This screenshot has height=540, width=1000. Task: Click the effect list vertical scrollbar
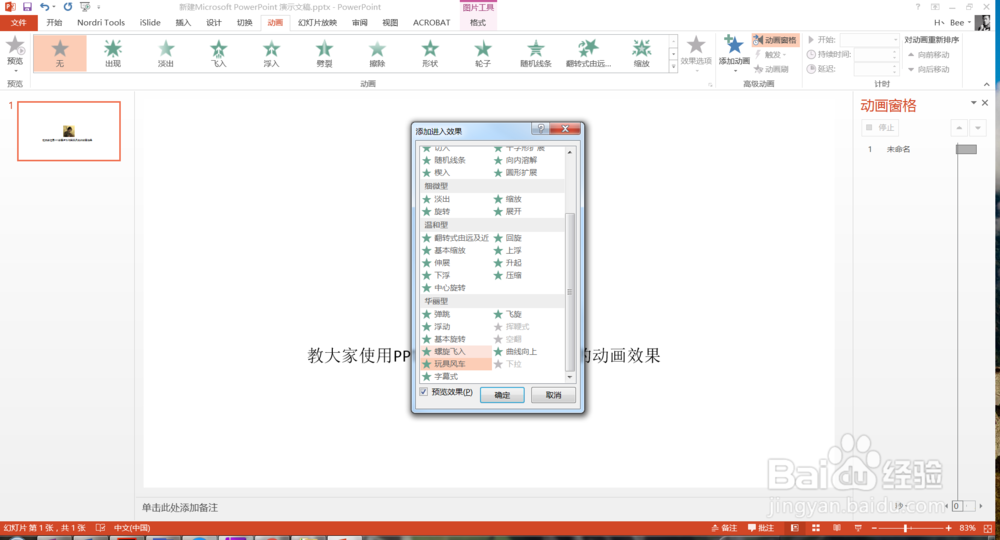click(570, 265)
